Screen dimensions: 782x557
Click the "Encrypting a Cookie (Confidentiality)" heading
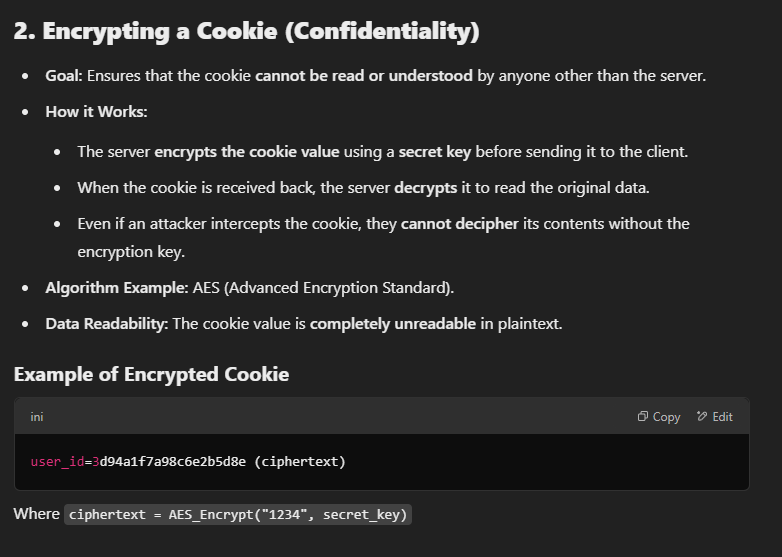pos(247,31)
